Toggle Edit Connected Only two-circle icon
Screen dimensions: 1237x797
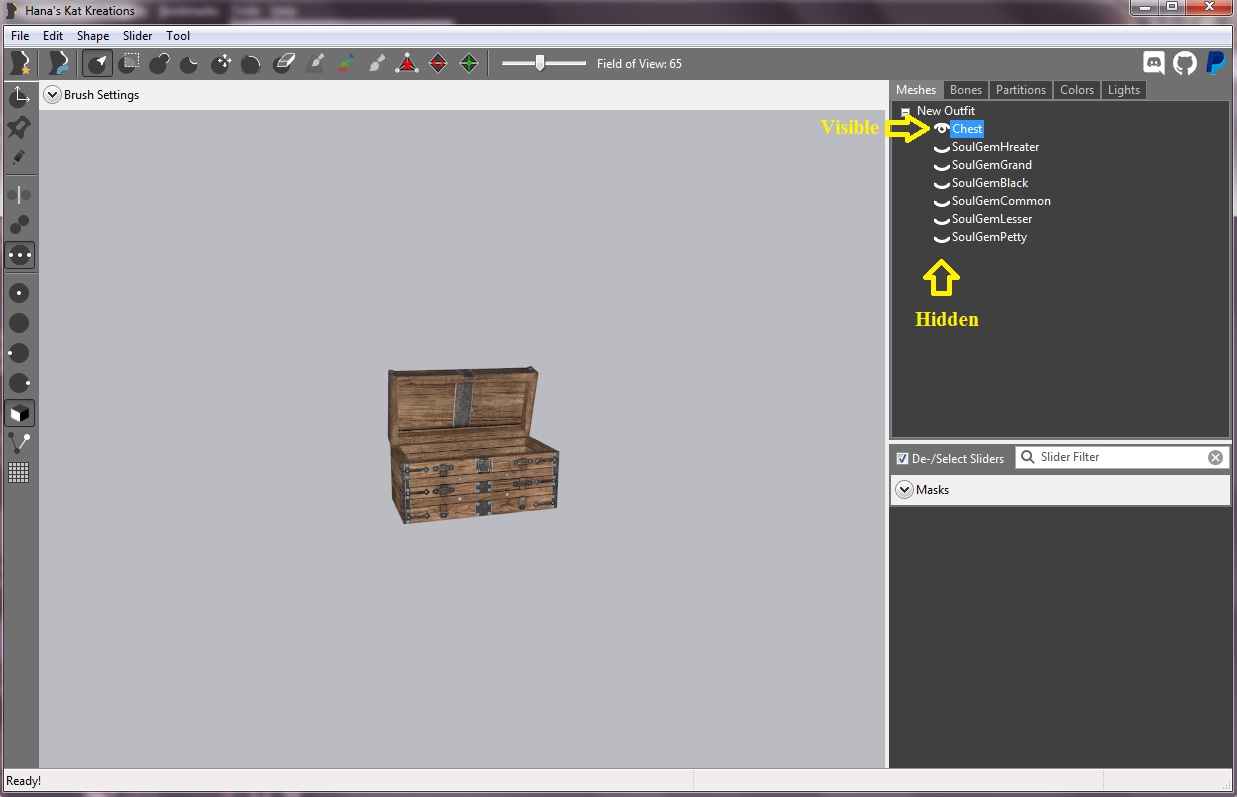[x=19, y=224]
